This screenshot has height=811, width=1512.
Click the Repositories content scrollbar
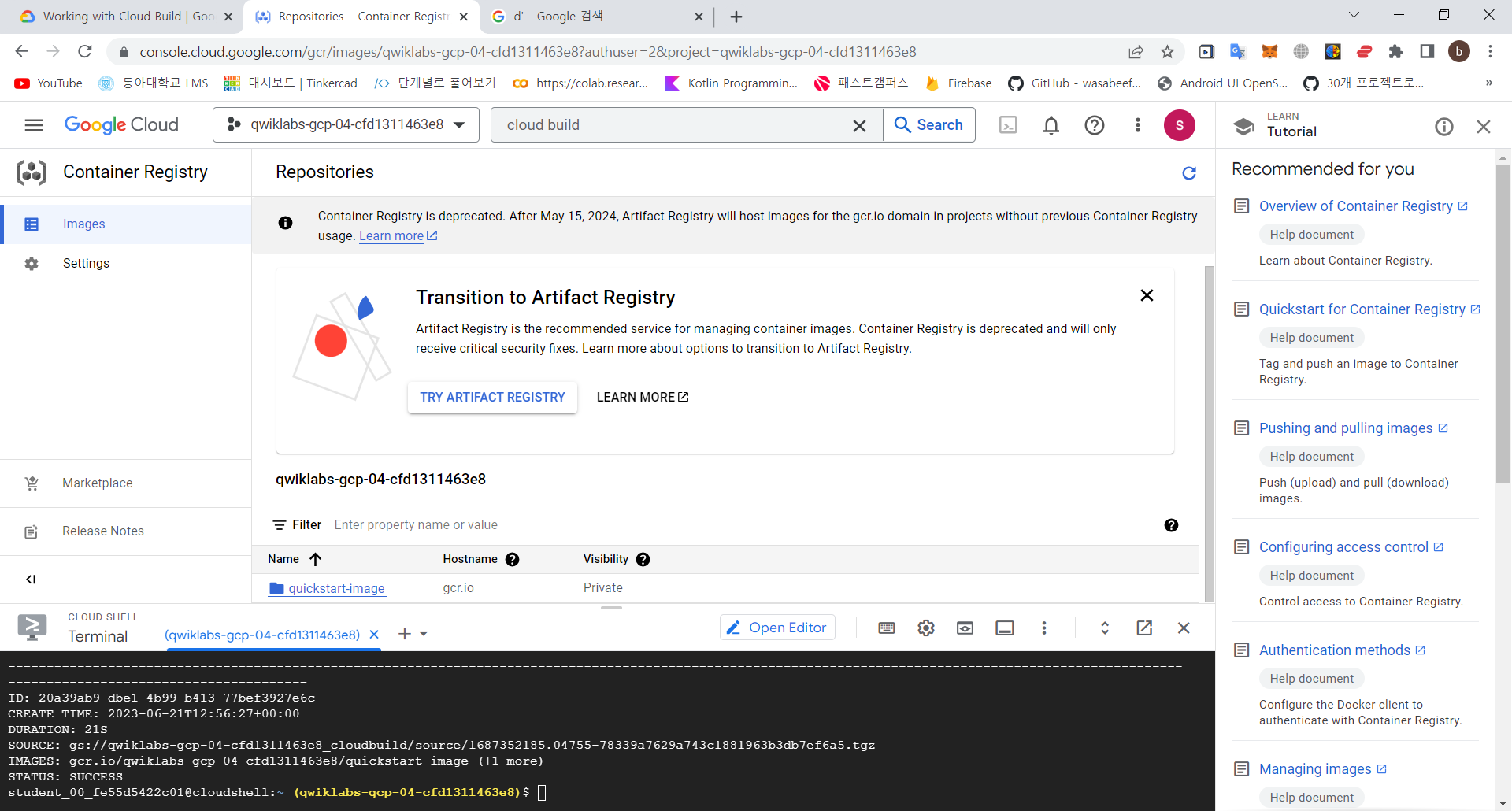pos(1210,433)
